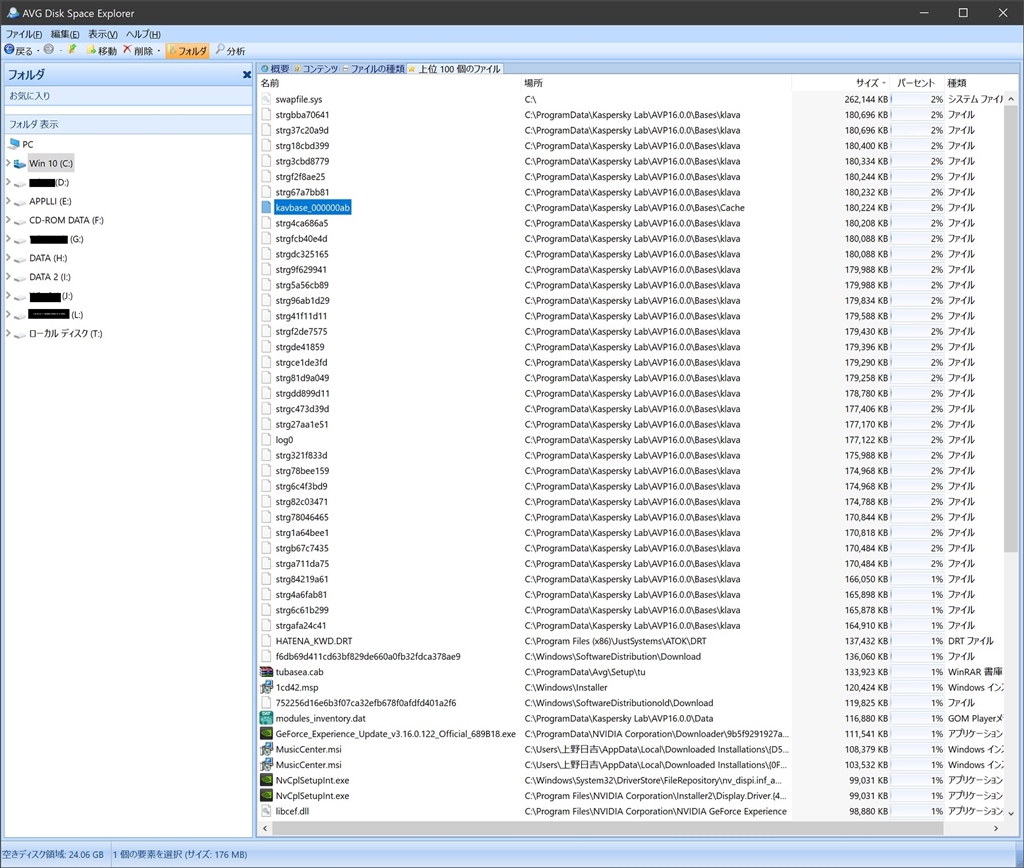Select ローカル ディスク (T:) in tree
The height and width of the screenshot is (868, 1024).
[x=65, y=334]
